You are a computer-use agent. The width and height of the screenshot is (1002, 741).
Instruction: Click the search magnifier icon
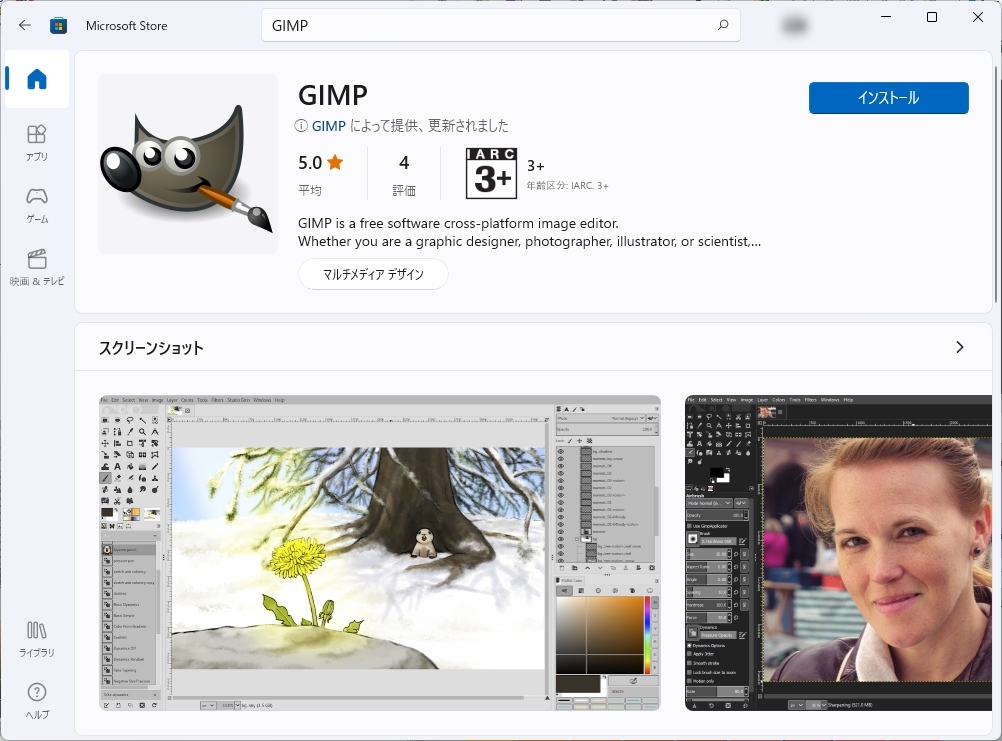pos(722,25)
